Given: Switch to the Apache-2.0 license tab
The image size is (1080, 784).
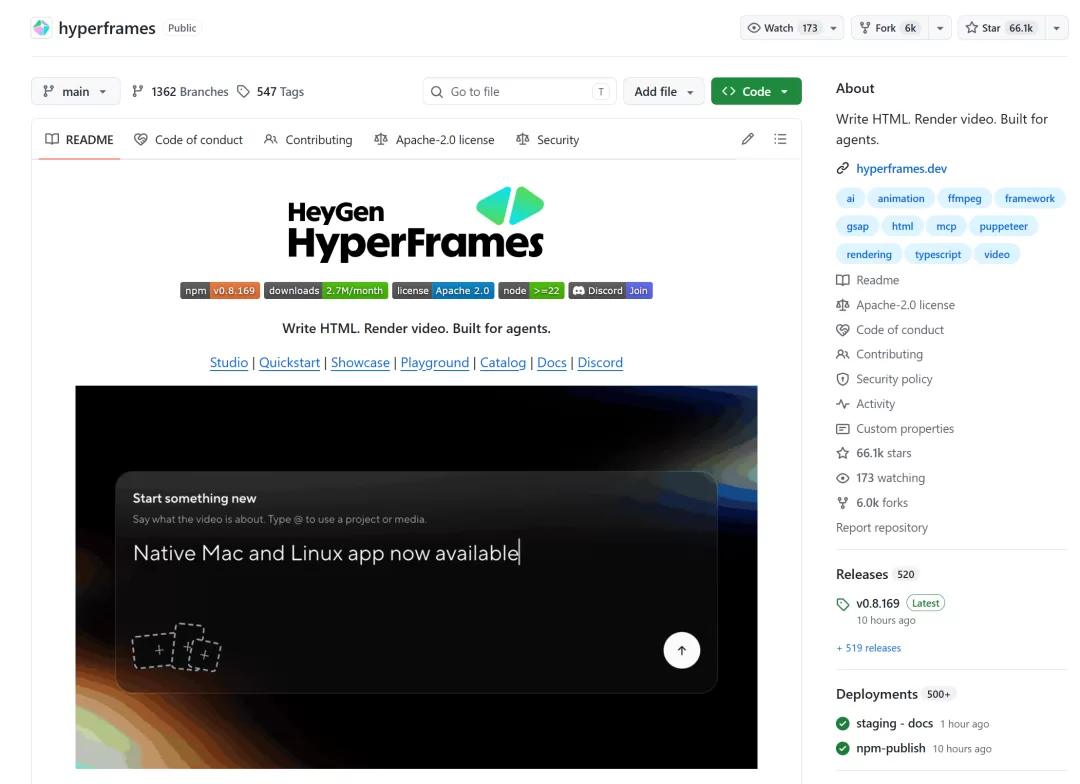Looking at the screenshot, I should pyautogui.click(x=434, y=140).
